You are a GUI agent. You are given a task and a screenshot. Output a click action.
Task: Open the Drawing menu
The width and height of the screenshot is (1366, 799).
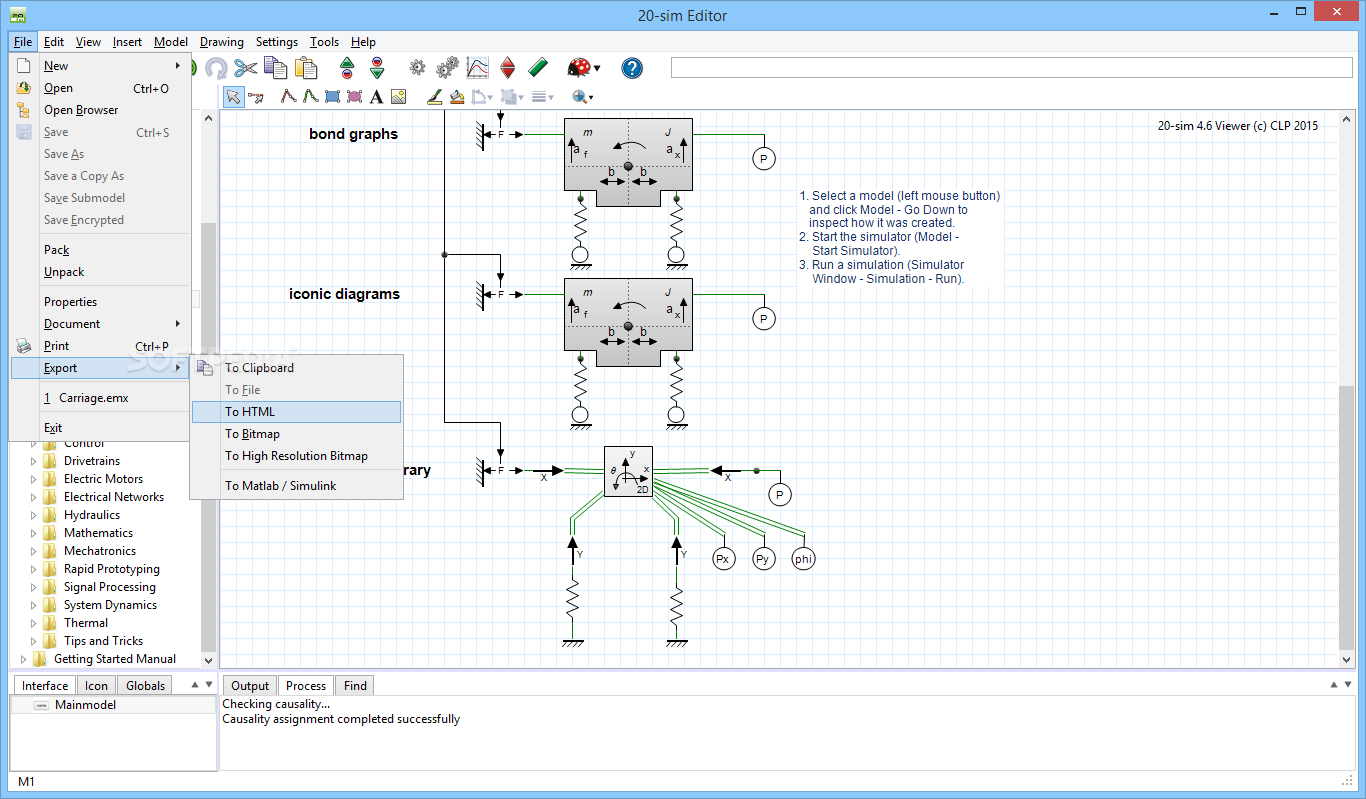pyautogui.click(x=222, y=42)
